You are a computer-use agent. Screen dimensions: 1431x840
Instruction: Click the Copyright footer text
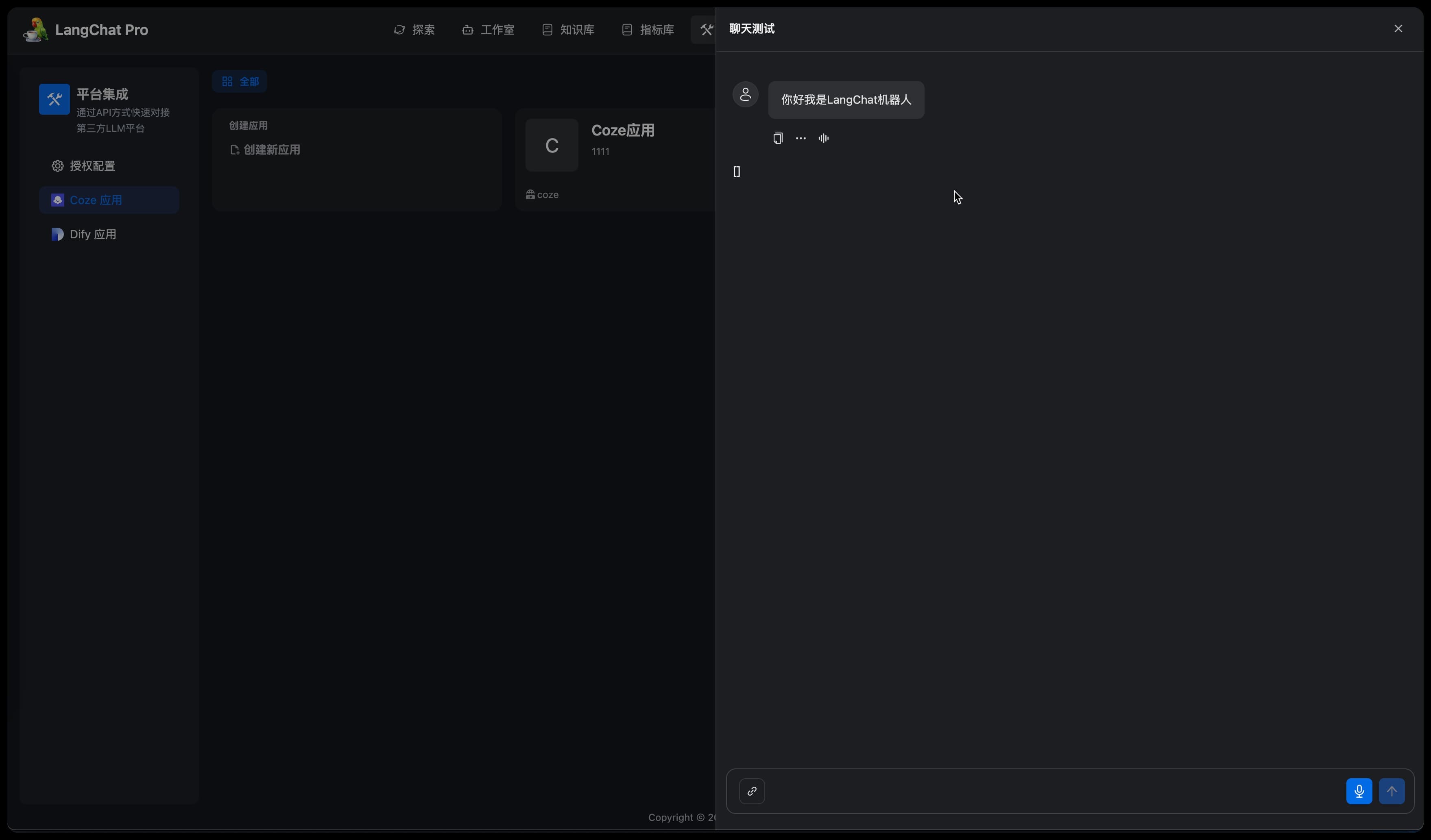coord(681,817)
